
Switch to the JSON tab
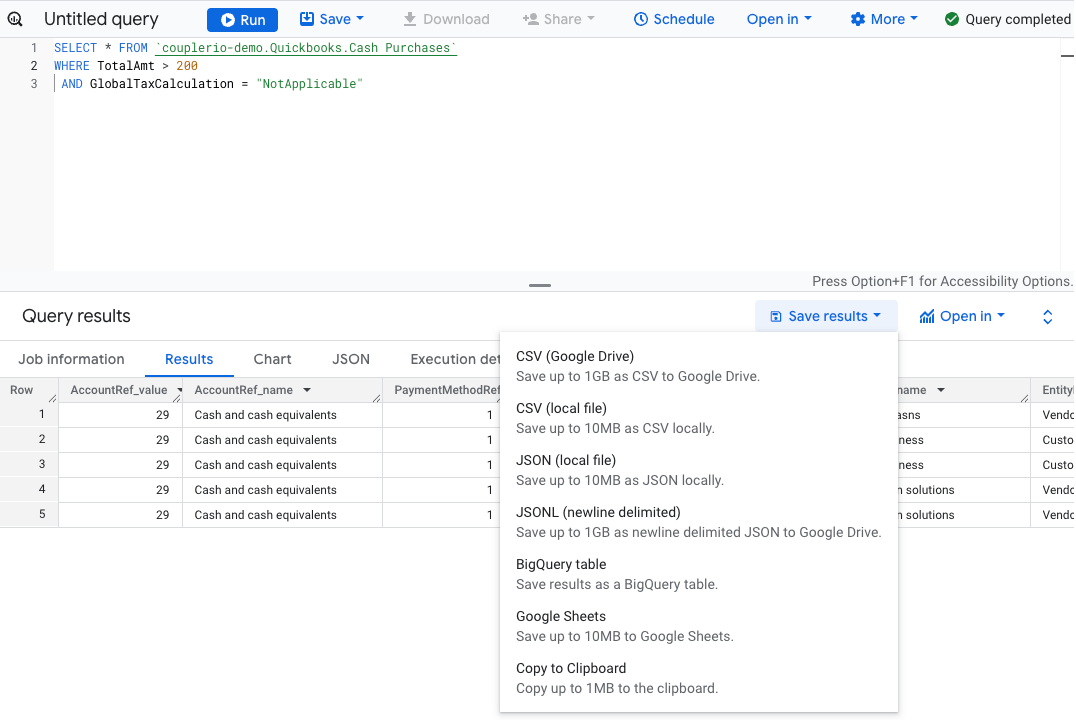tap(351, 359)
